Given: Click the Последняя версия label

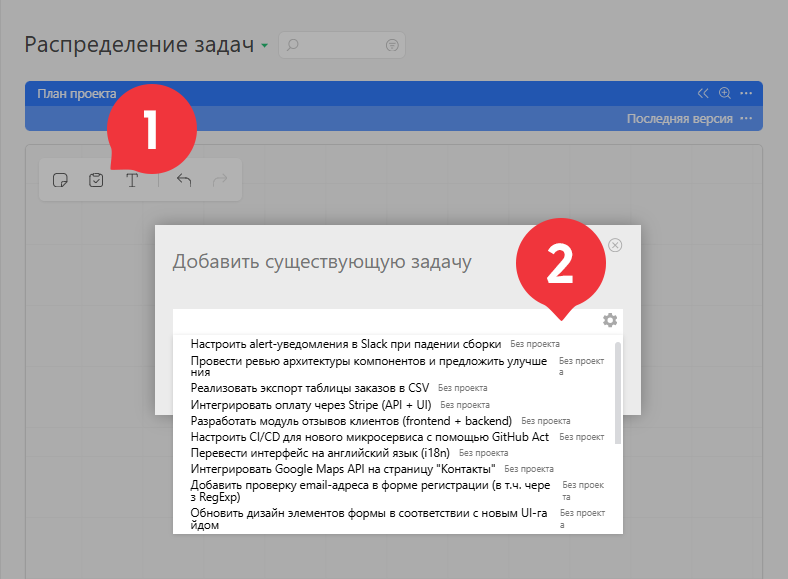Looking at the screenshot, I should (x=679, y=119).
